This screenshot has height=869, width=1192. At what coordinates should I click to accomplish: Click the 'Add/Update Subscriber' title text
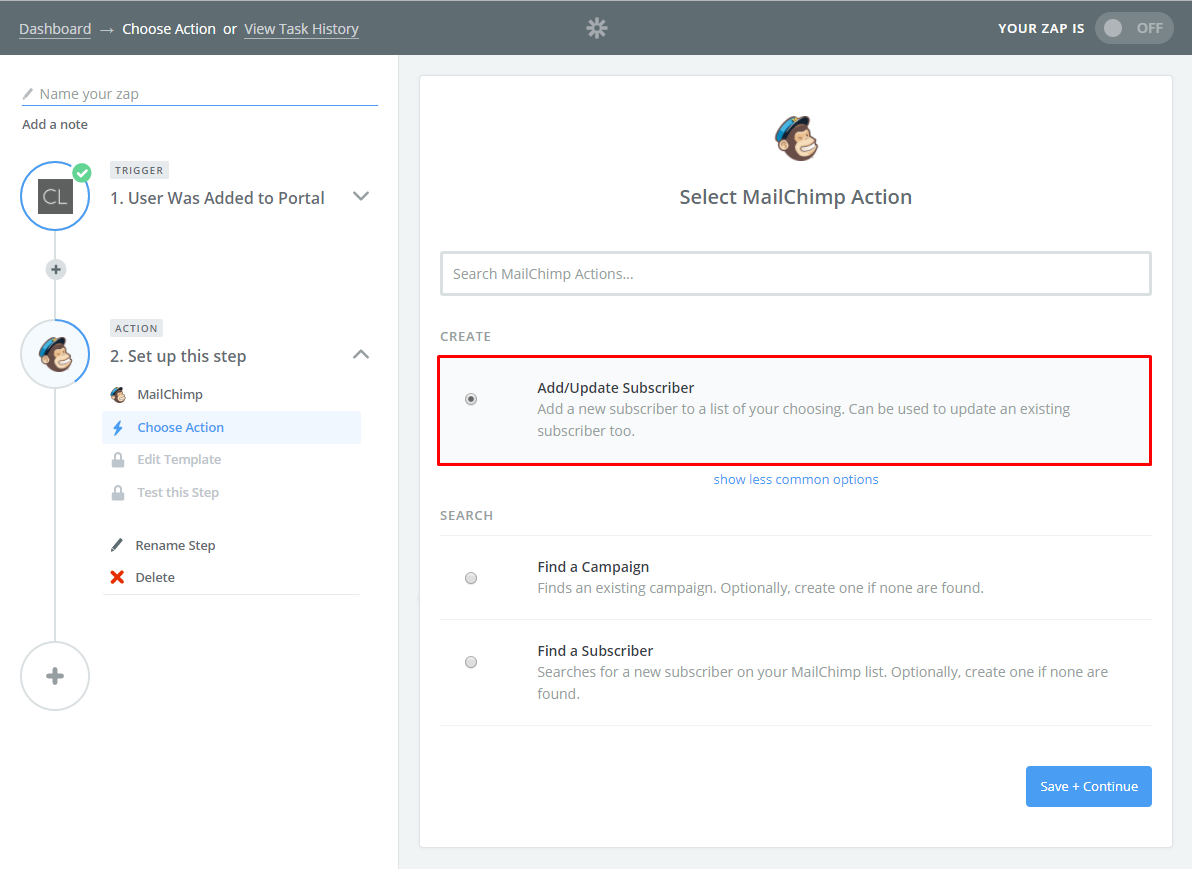pyautogui.click(x=616, y=388)
